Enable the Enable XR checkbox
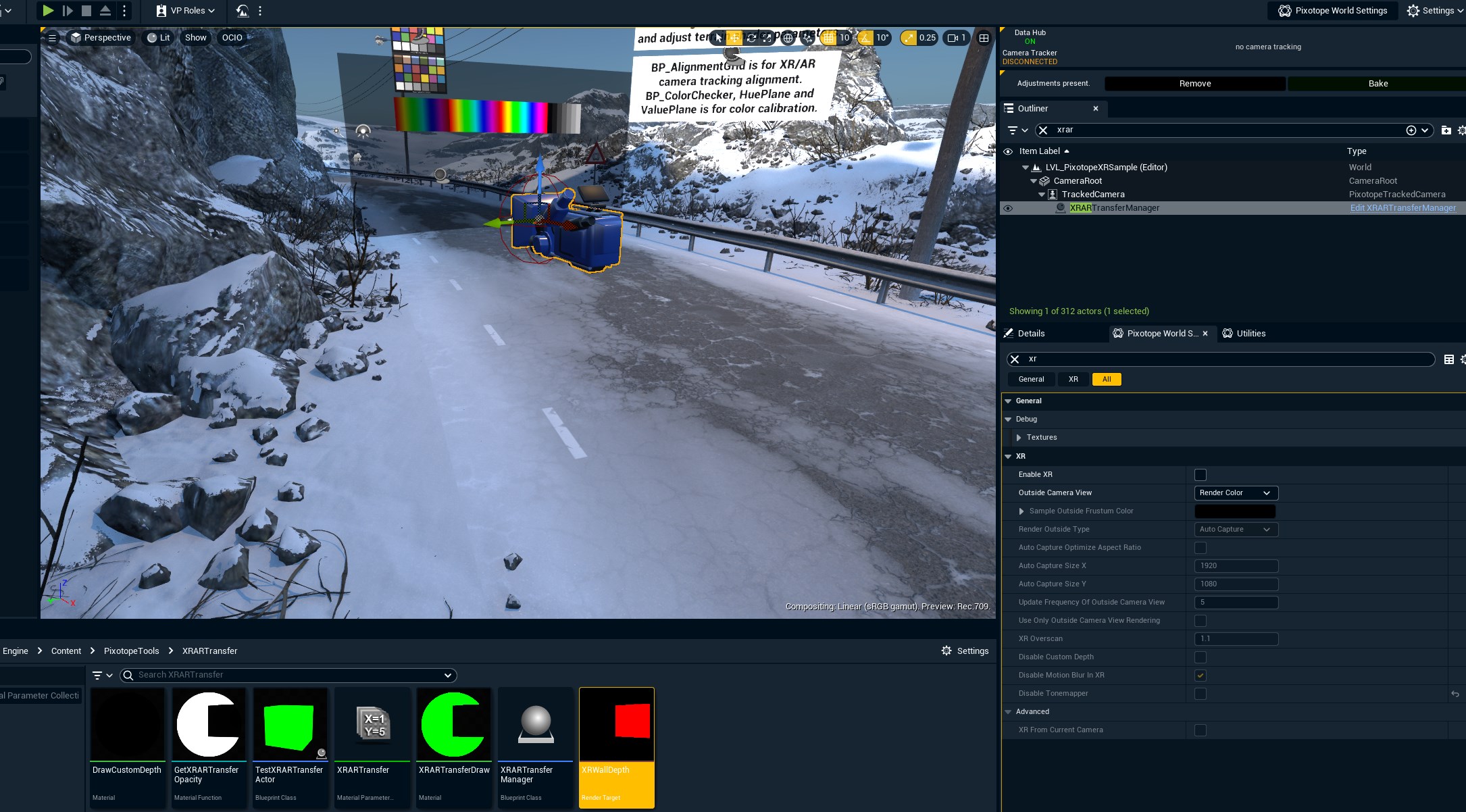 (x=1200, y=474)
